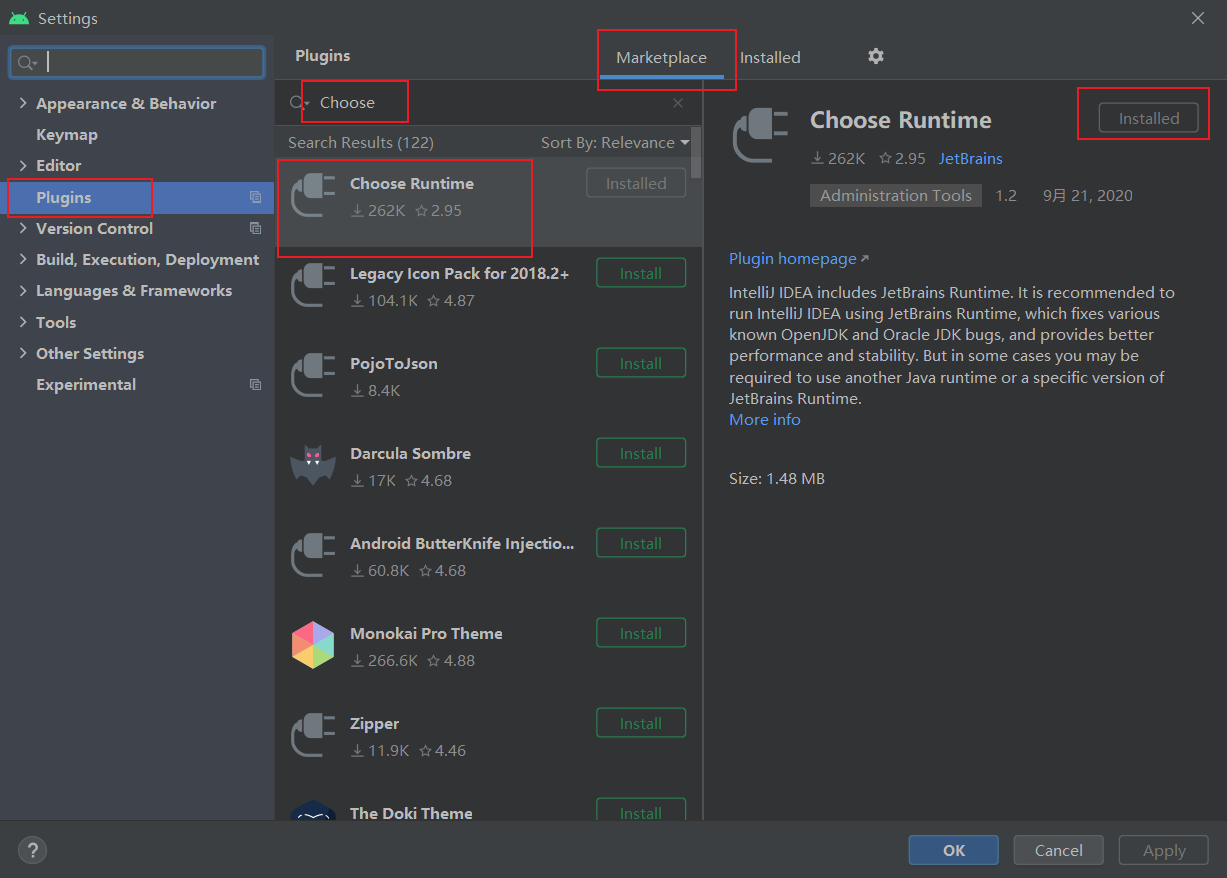Clear the plugin search text

pyautogui.click(x=678, y=103)
